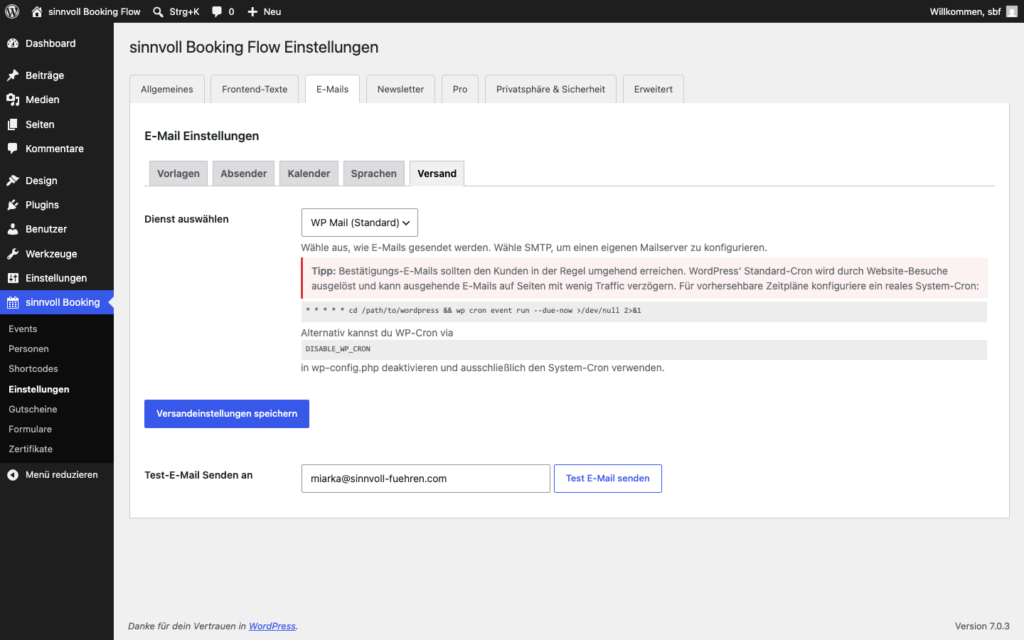Click the cron command code line
Viewport: 1024px width, 640px height.
point(473,311)
